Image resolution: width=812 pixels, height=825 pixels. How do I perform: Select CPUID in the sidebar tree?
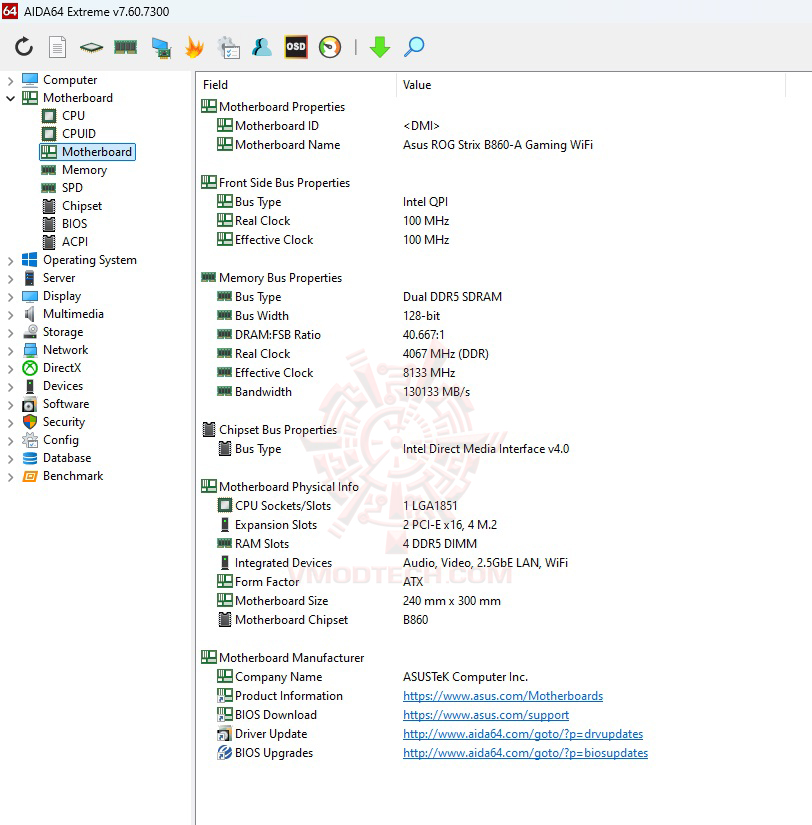(x=79, y=134)
